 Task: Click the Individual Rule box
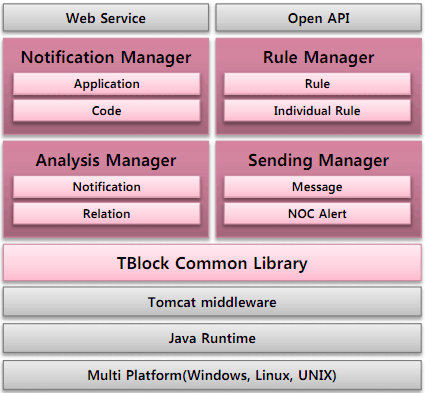[317, 111]
